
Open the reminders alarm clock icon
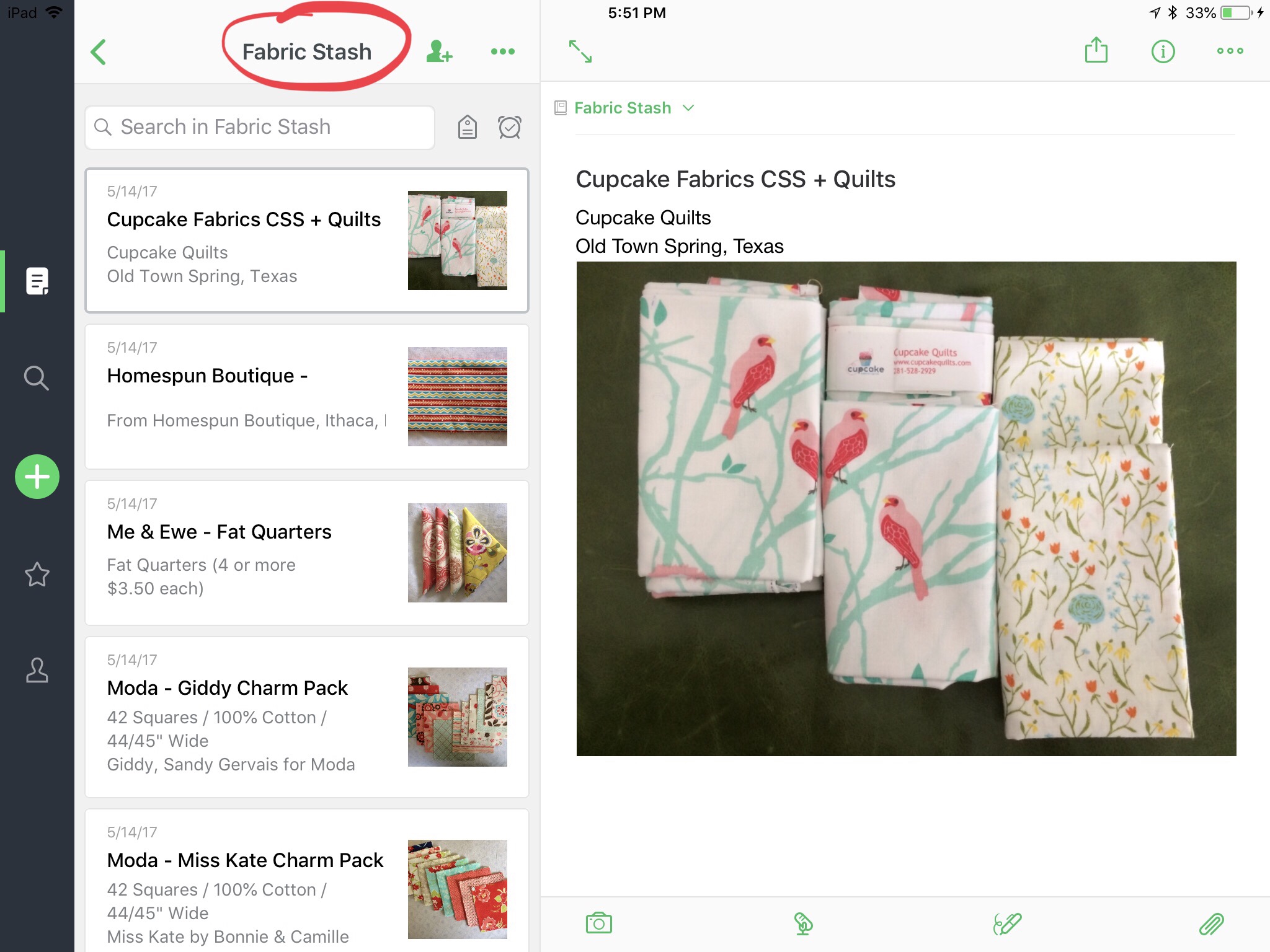tap(510, 127)
